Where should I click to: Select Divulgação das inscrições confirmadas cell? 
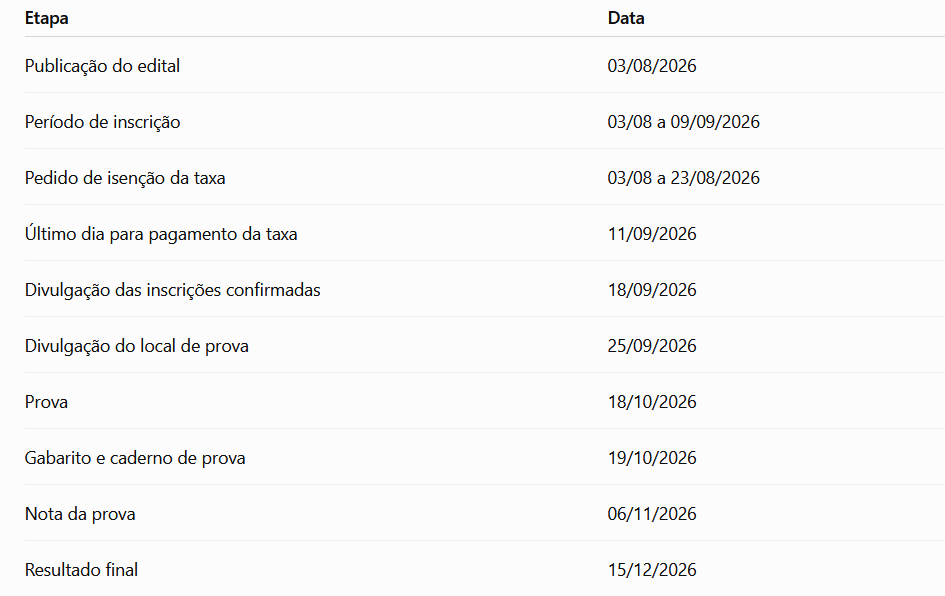[x=172, y=290]
